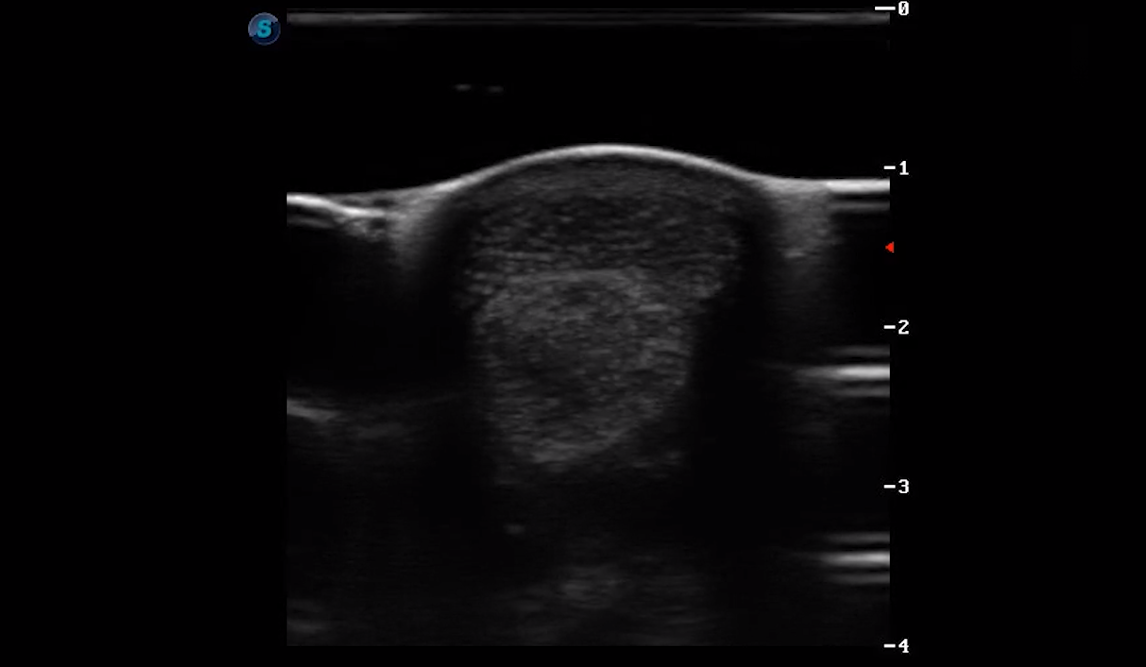Click the 3 cm depth scale label
Viewport: 1146px width, 667px height.
point(904,487)
